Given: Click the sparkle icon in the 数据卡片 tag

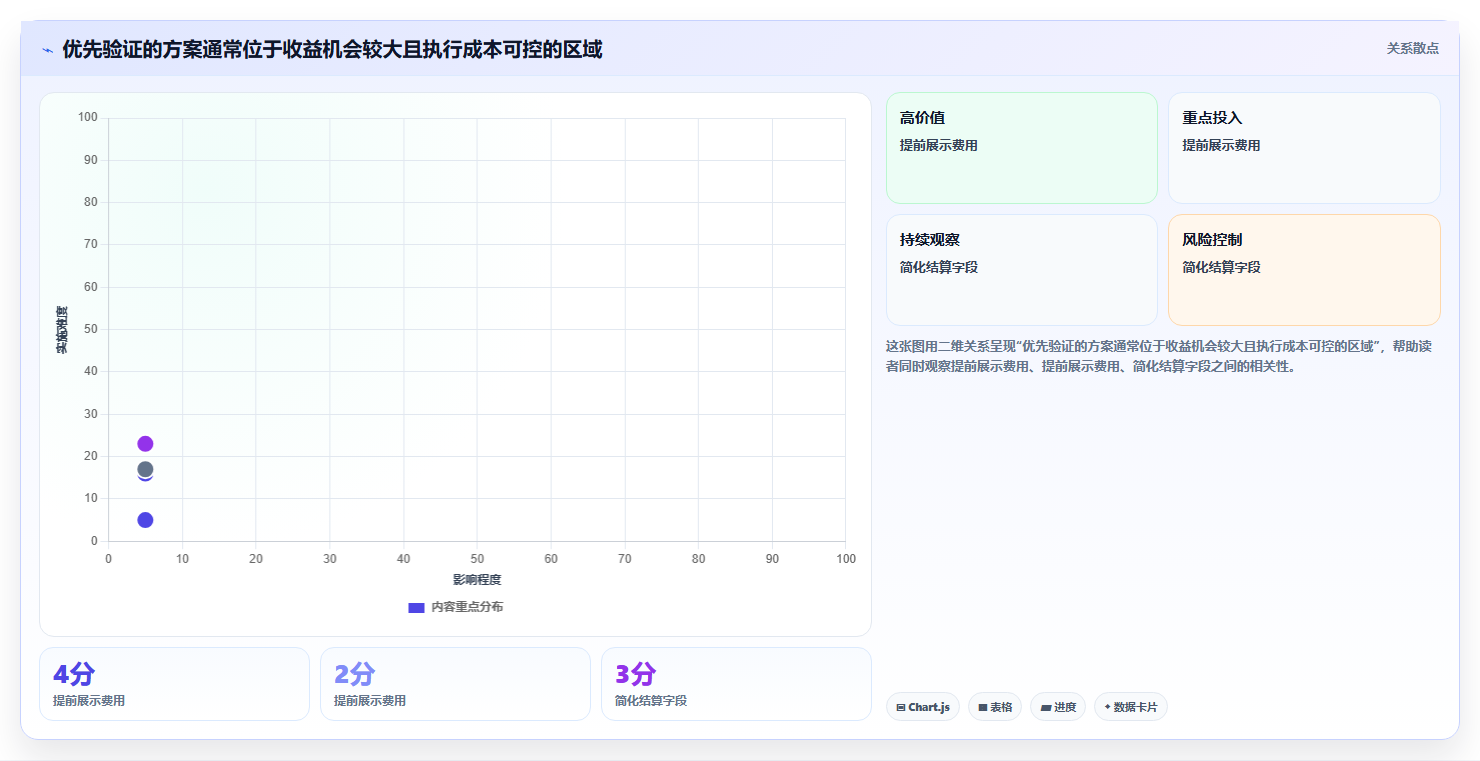Looking at the screenshot, I should tap(1108, 707).
